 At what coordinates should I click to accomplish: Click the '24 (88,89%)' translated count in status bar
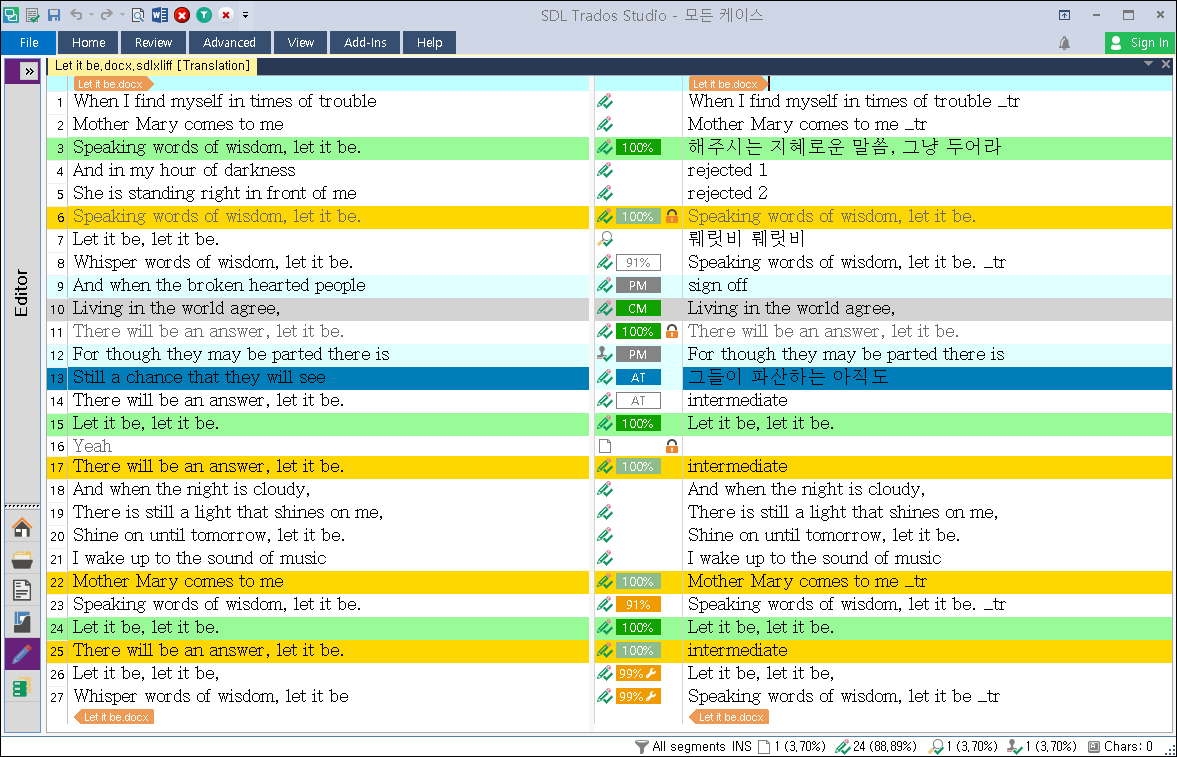click(884, 746)
